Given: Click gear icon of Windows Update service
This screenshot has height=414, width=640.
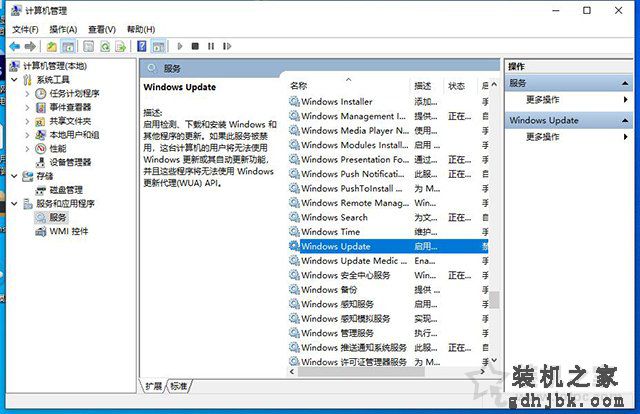Looking at the screenshot, I should pyautogui.click(x=294, y=246).
